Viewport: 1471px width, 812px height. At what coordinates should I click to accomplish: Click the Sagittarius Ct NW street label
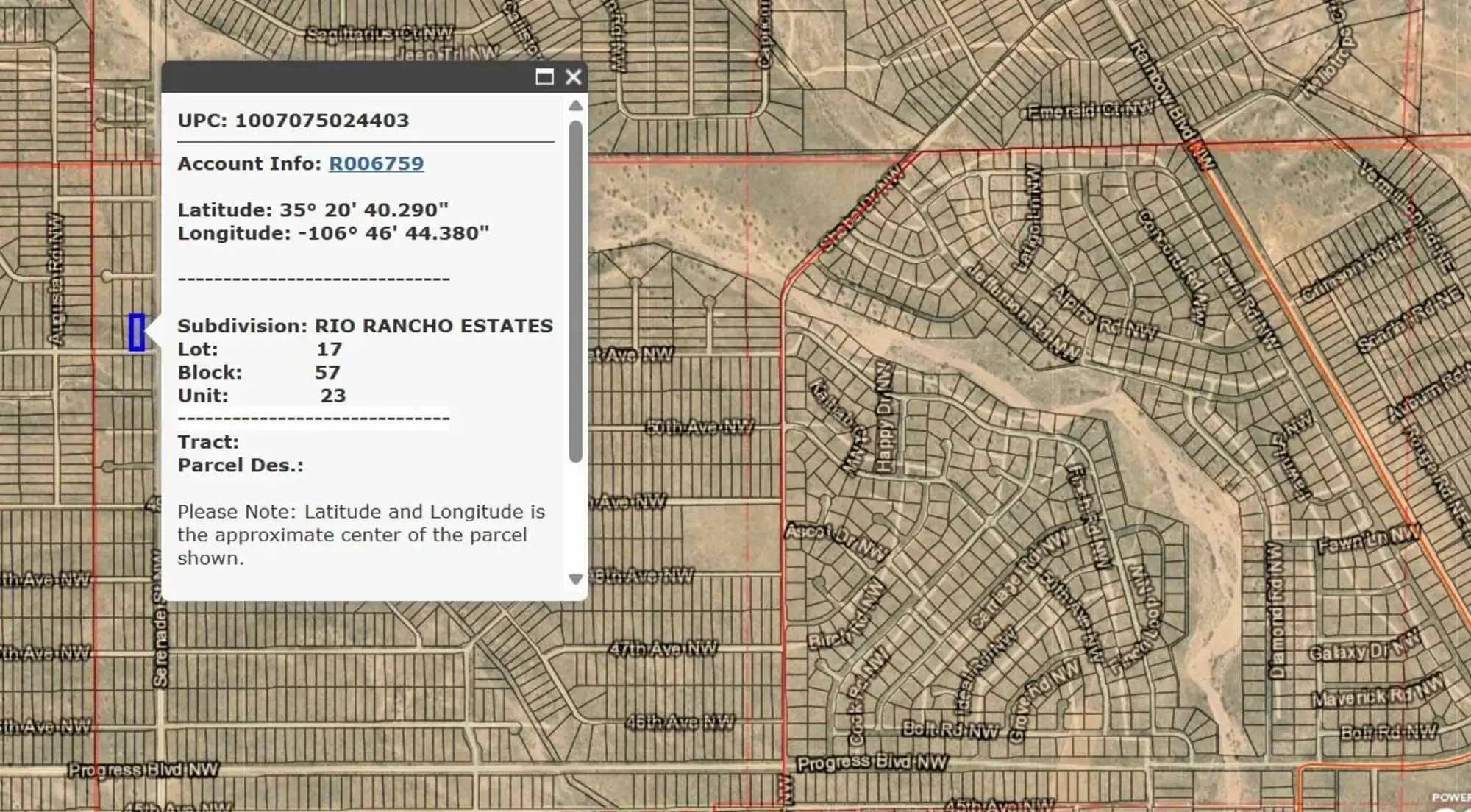[379, 34]
